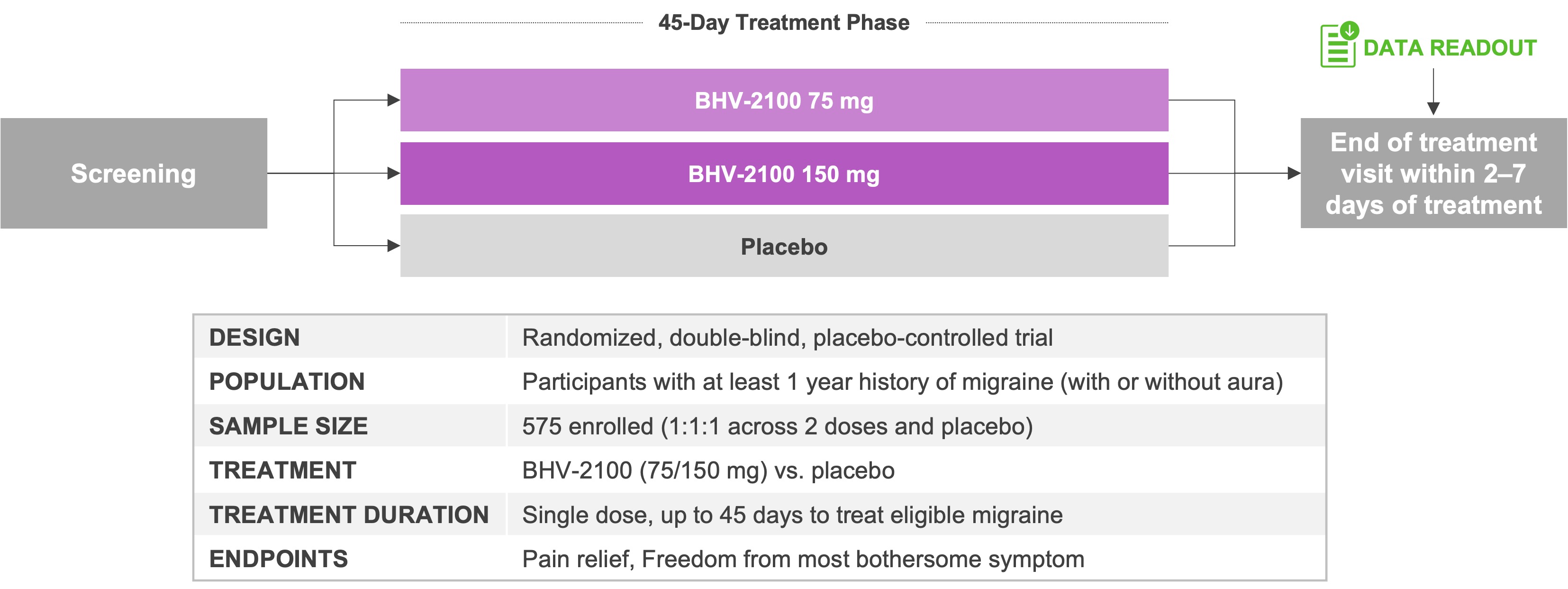The height and width of the screenshot is (589, 1568).
Task: Click the TREATMENT DURATION row label
Action: click(349, 515)
